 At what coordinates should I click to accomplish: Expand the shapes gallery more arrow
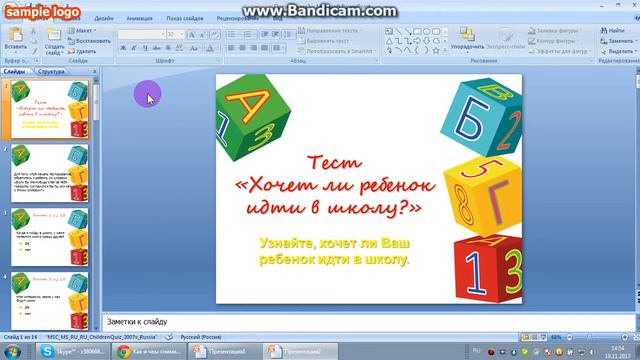click(445, 51)
